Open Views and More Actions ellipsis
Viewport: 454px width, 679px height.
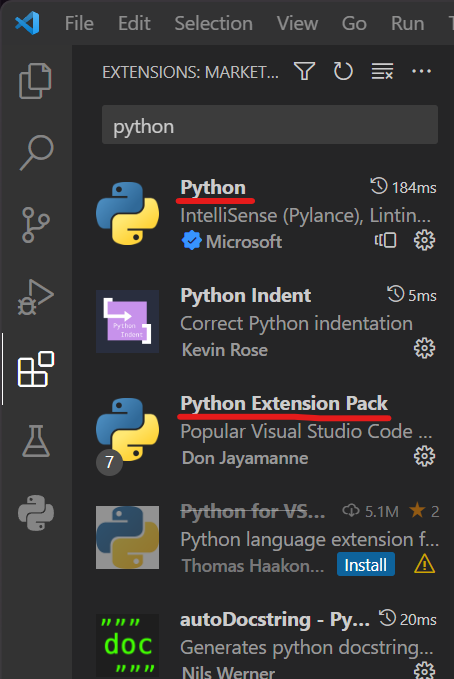pos(421,71)
